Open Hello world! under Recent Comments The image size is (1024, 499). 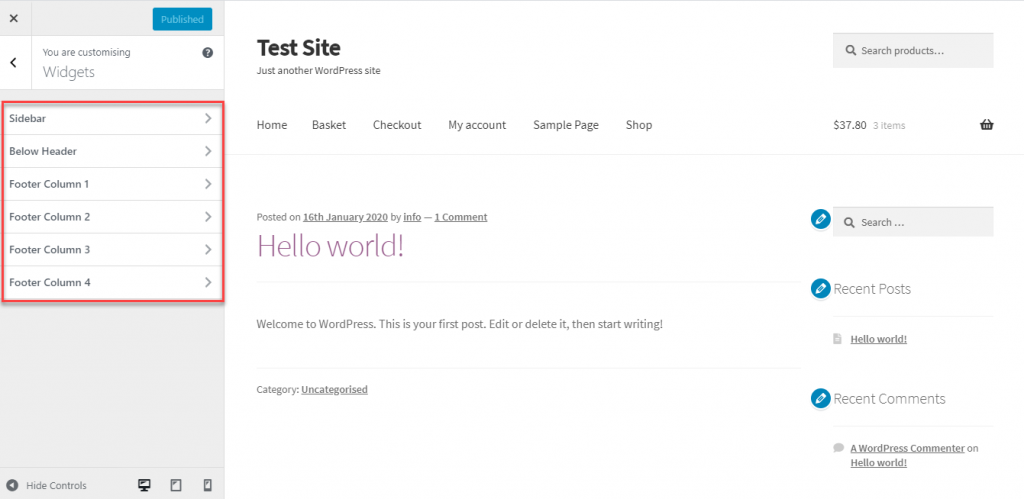(878, 462)
